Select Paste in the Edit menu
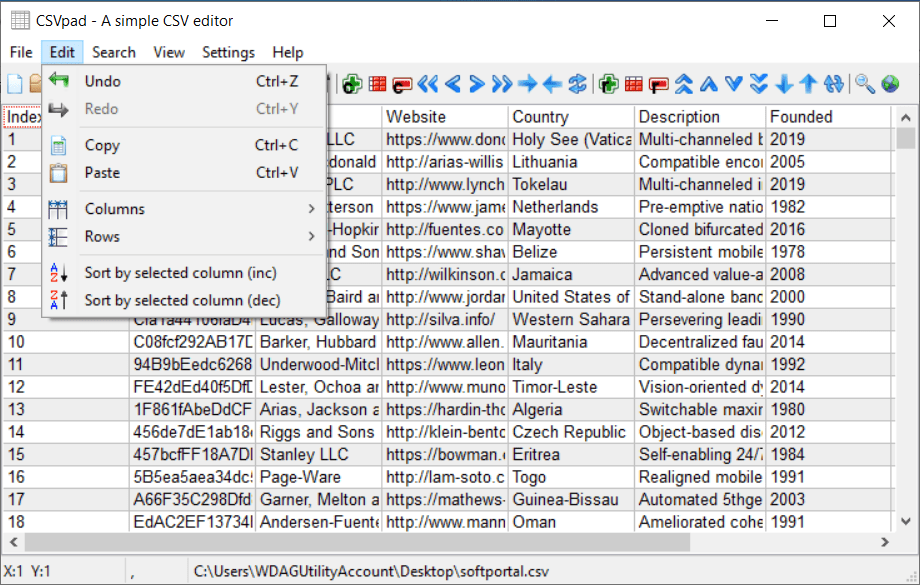The width and height of the screenshot is (920, 585). (x=184, y=173)
